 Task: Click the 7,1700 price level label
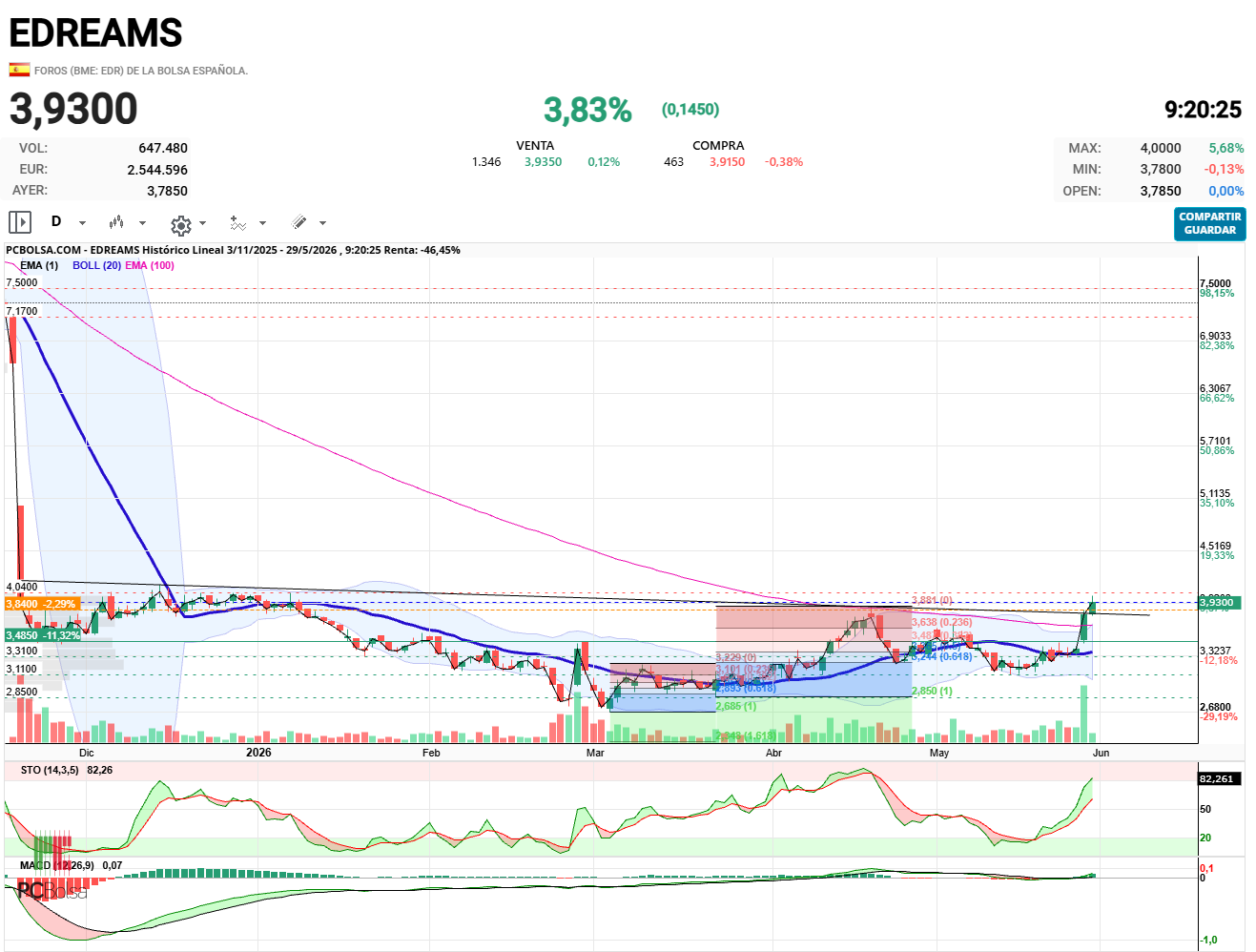pyautogui.click(x=22, y=311)
